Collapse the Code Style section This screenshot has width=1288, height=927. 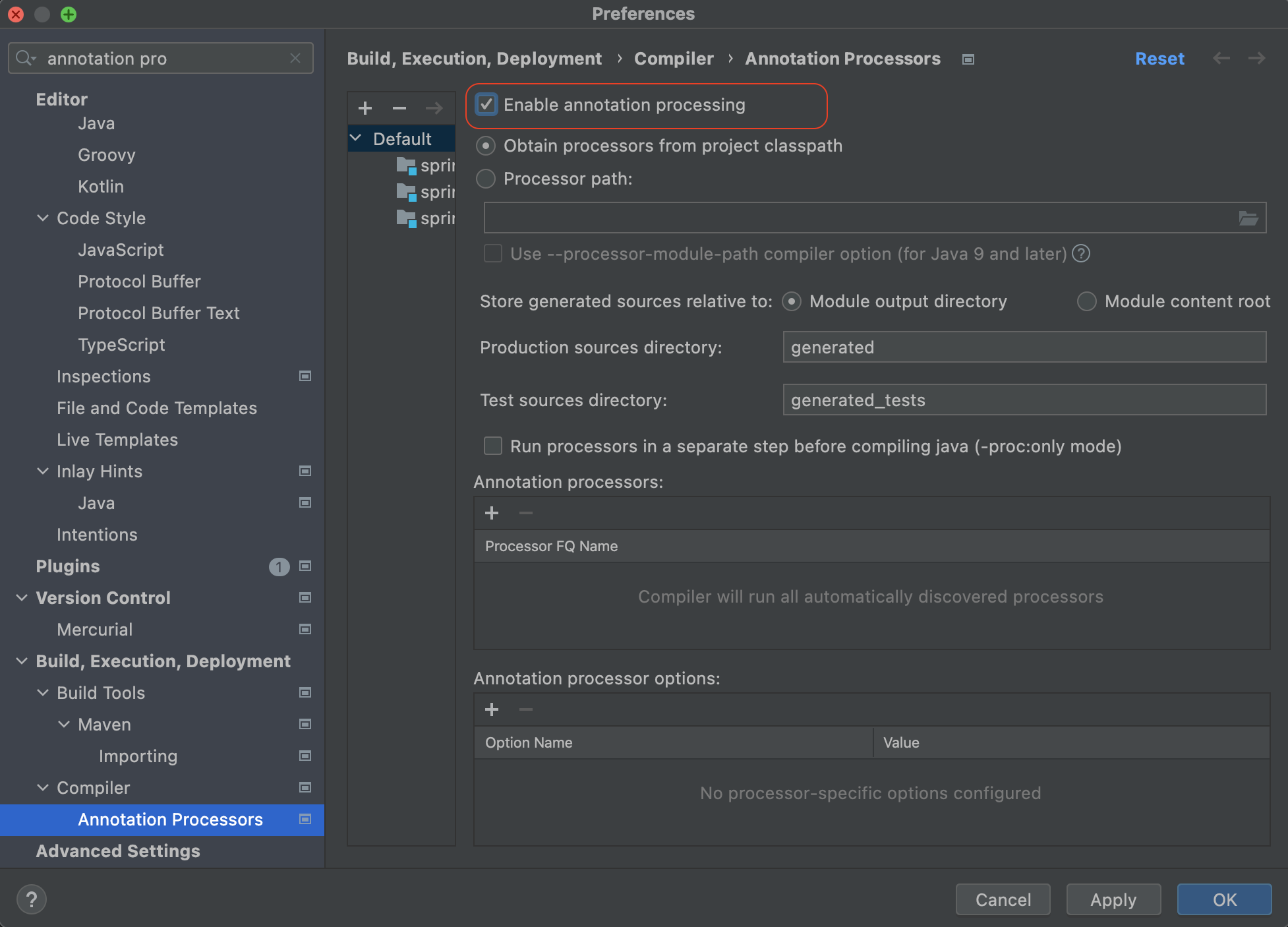(x=43, y=218)
